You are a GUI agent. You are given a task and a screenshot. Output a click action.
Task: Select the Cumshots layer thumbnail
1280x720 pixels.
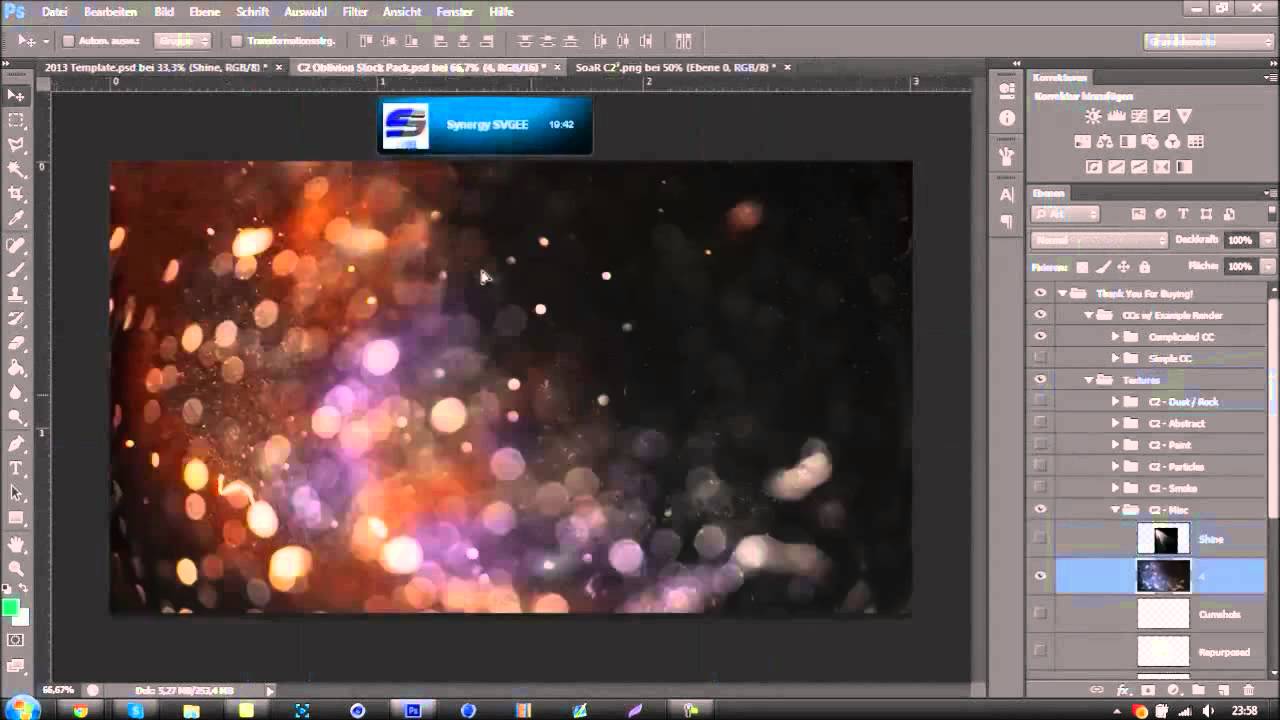1163,614
